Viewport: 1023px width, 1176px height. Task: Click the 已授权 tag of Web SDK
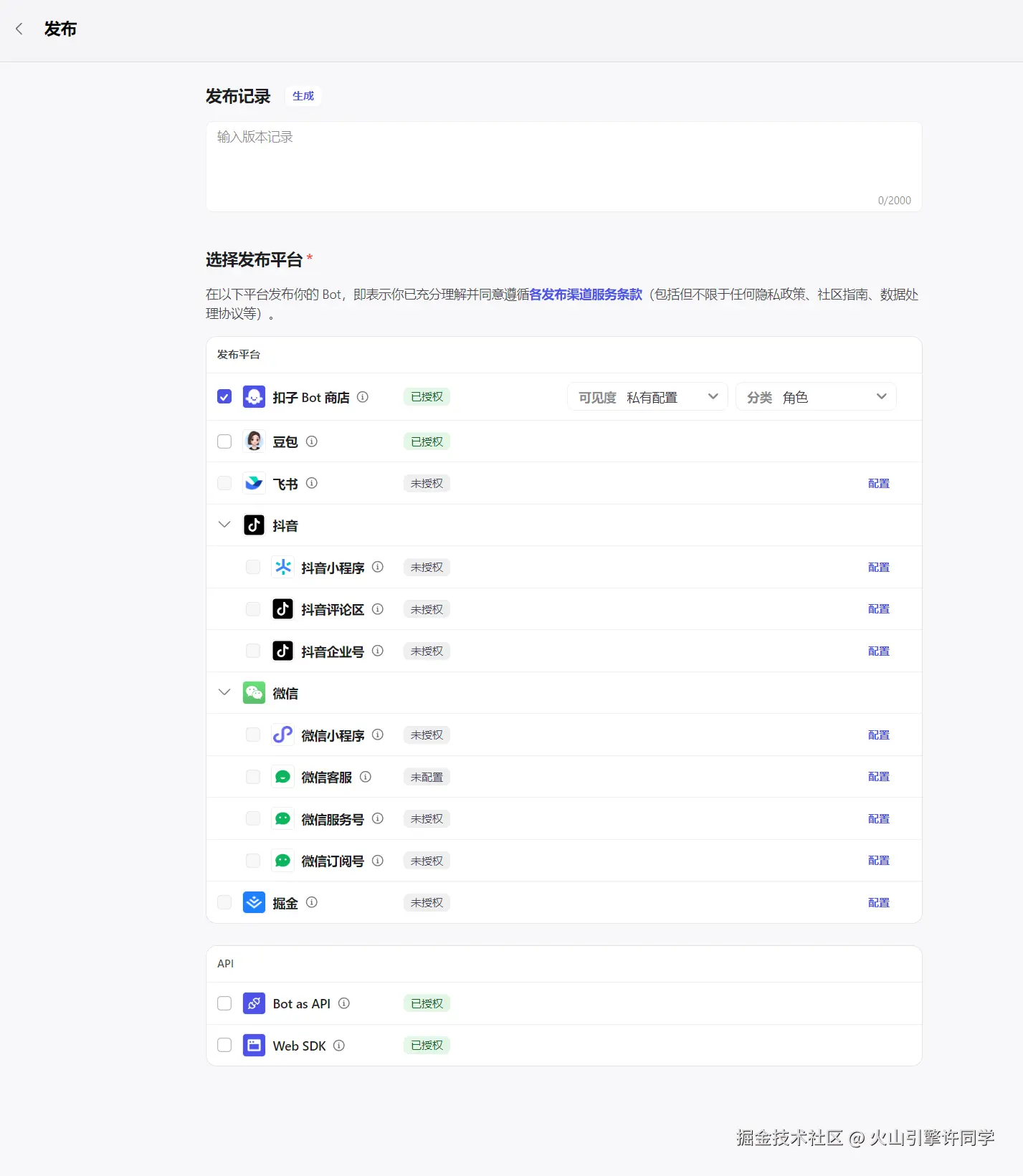[x=427, y=1046]
